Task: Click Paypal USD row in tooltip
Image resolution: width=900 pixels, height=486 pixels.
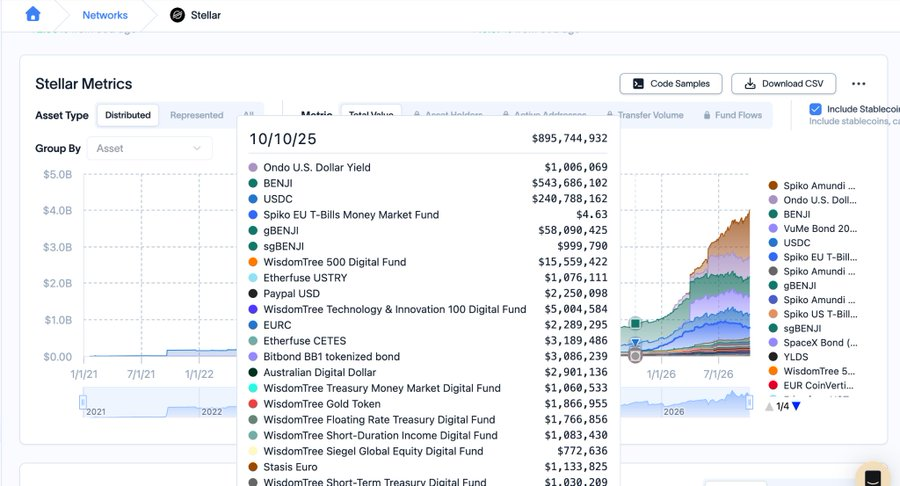Action: 428,293
